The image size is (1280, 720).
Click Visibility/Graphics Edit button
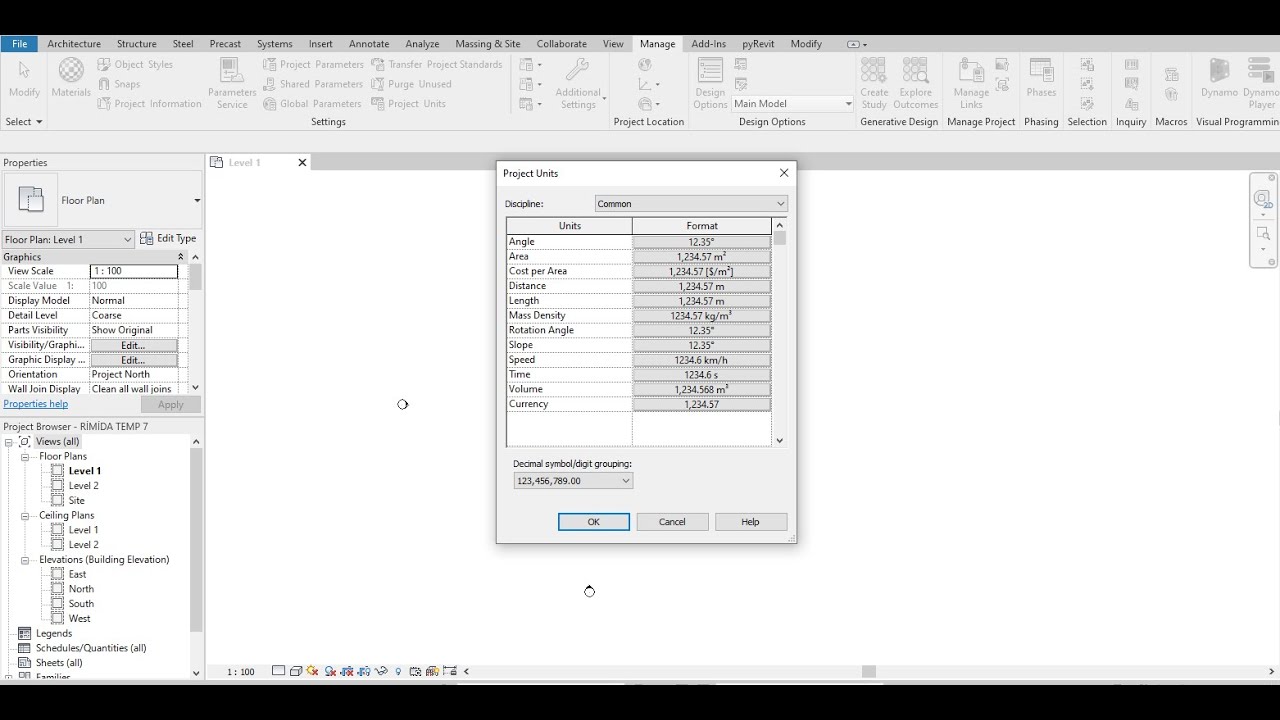pos(133,345)
